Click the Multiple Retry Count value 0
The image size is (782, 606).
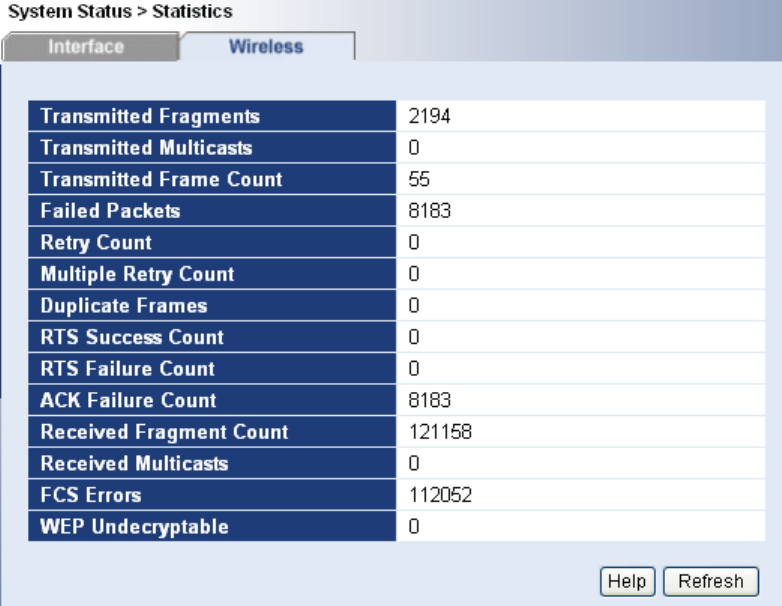(414, 274)
